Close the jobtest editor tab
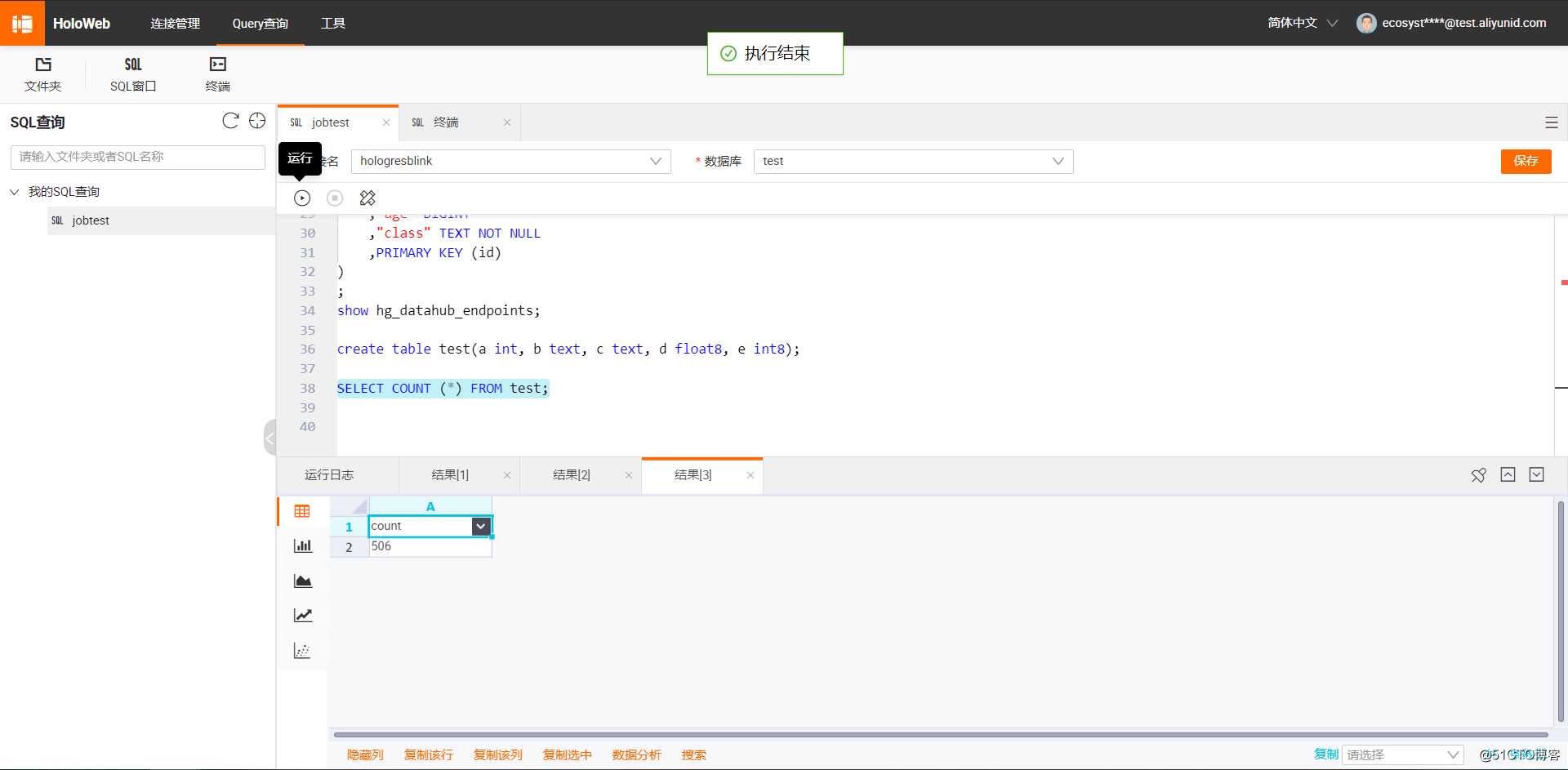This screenshot has height=770, width=1568. [x=386, y=122]
